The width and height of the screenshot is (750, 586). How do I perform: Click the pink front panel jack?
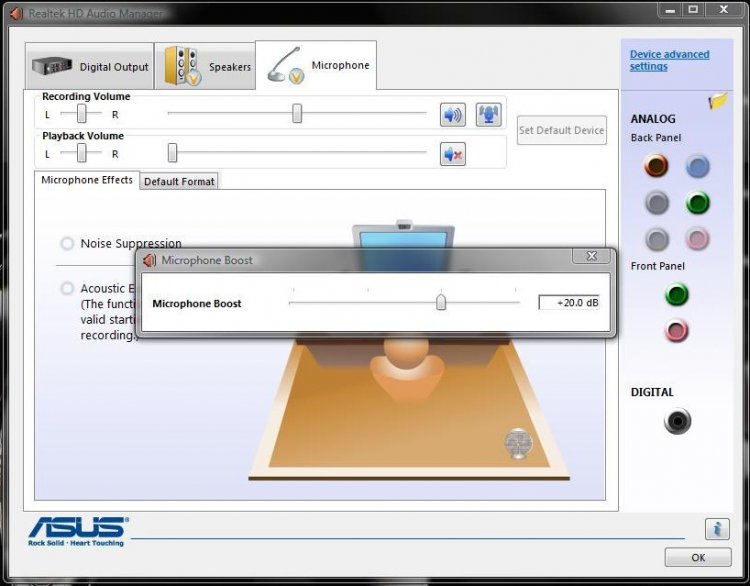(676, 330)
